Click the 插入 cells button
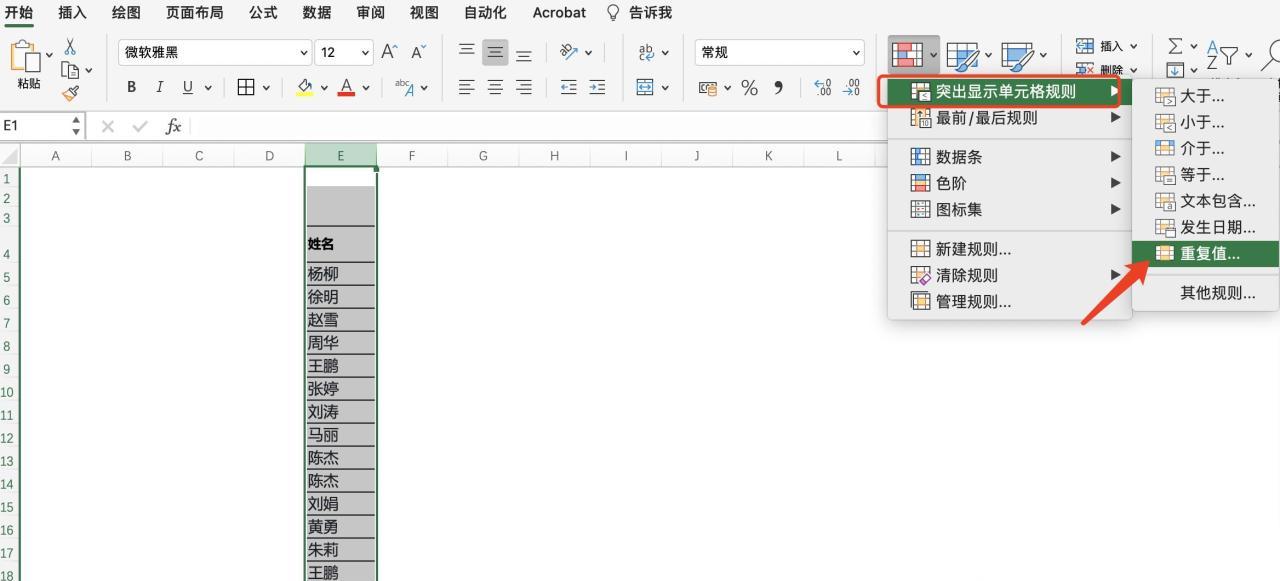The height and width of the screenshot is (581, 1280). click(x=1106, y=46)
